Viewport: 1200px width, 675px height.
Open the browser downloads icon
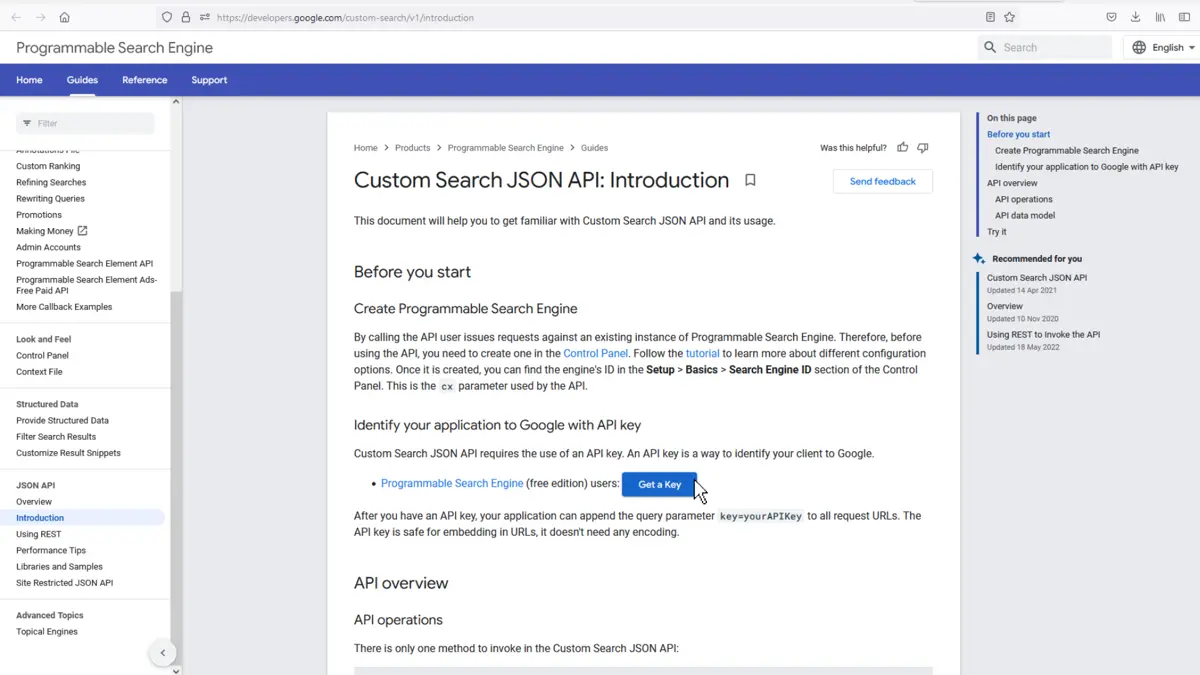pyautogui.click(x=1135, y=17)
